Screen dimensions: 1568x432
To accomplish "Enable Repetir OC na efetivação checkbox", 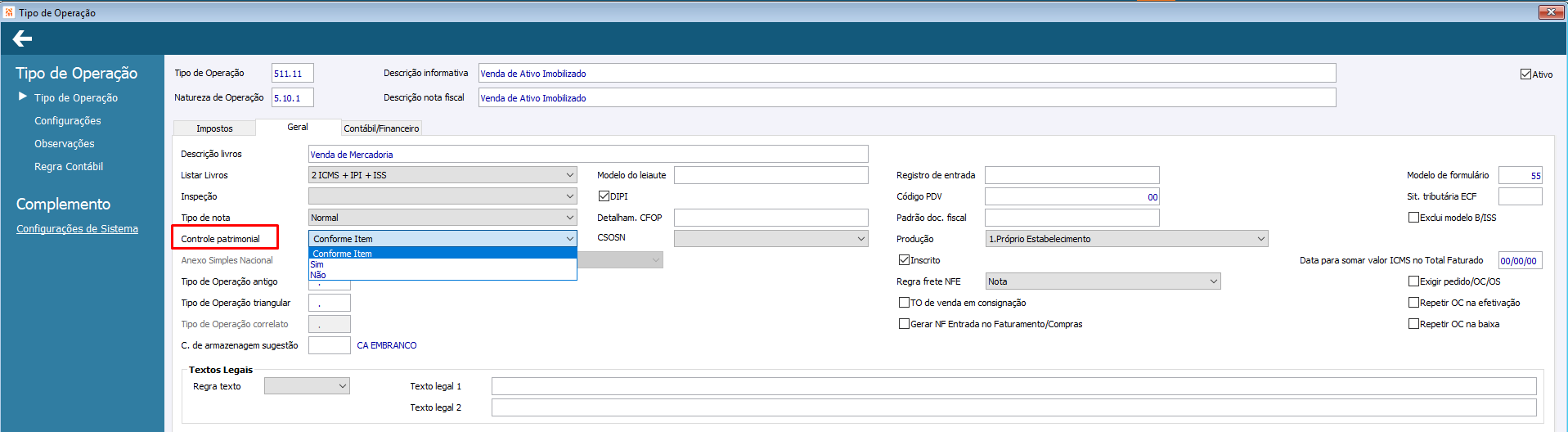I will point(1413,303).
